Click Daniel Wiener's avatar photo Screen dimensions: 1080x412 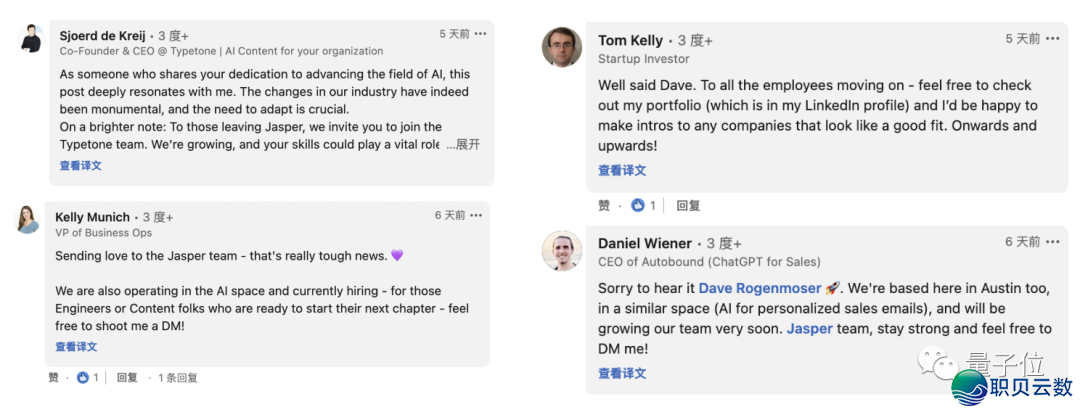[562, 251]
